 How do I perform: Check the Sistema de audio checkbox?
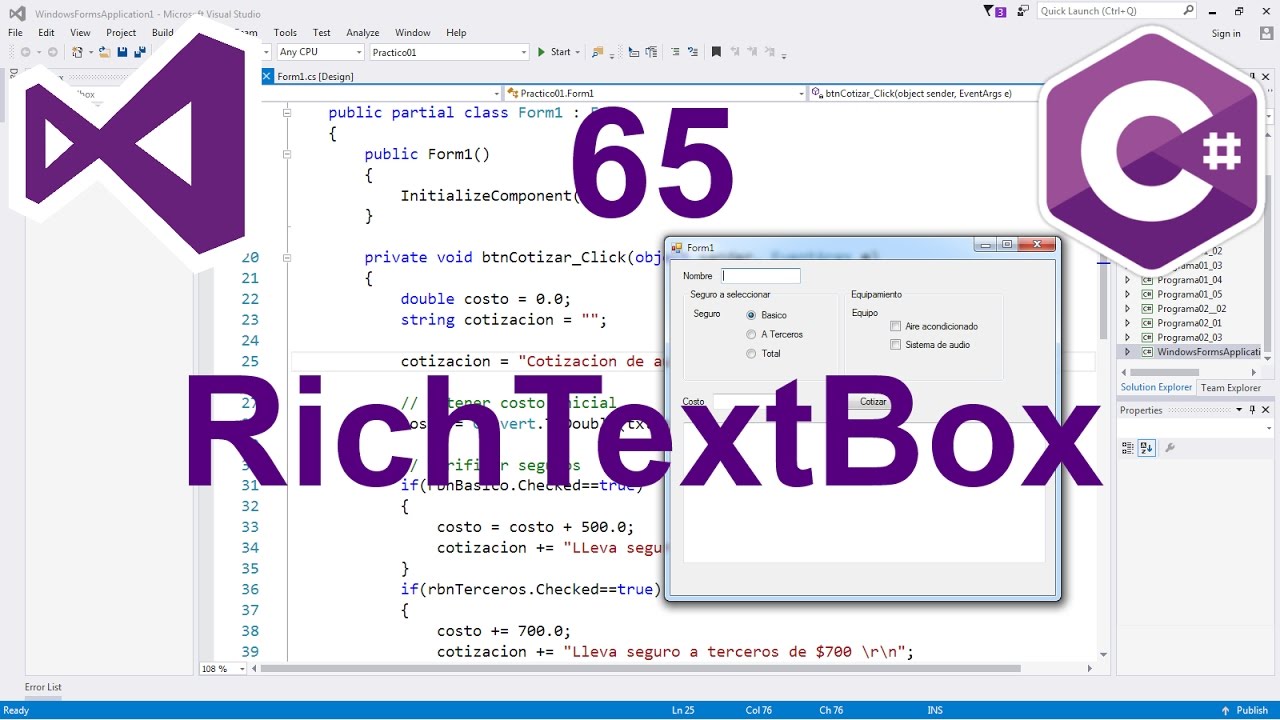896,345
